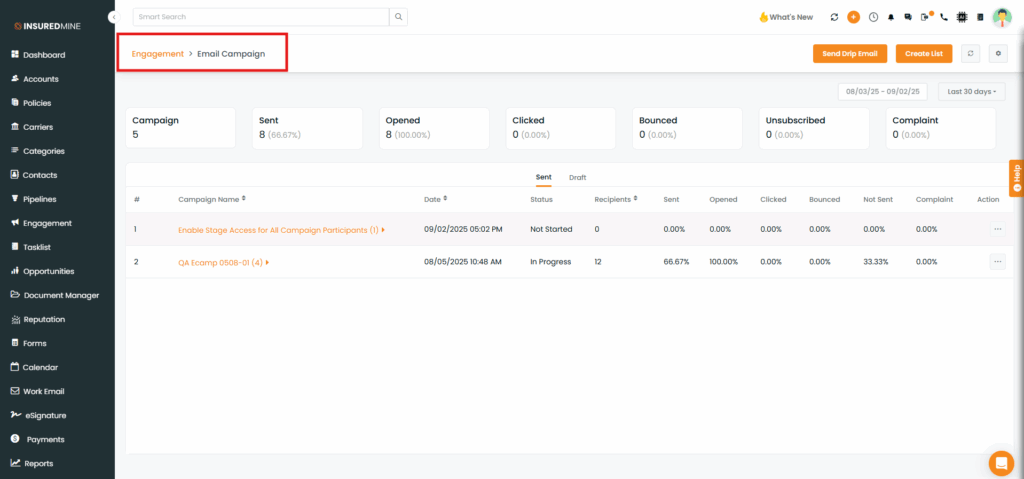Click the Smart Search input field
This screenshot has height=479, width=1024.
coord(260,17)
